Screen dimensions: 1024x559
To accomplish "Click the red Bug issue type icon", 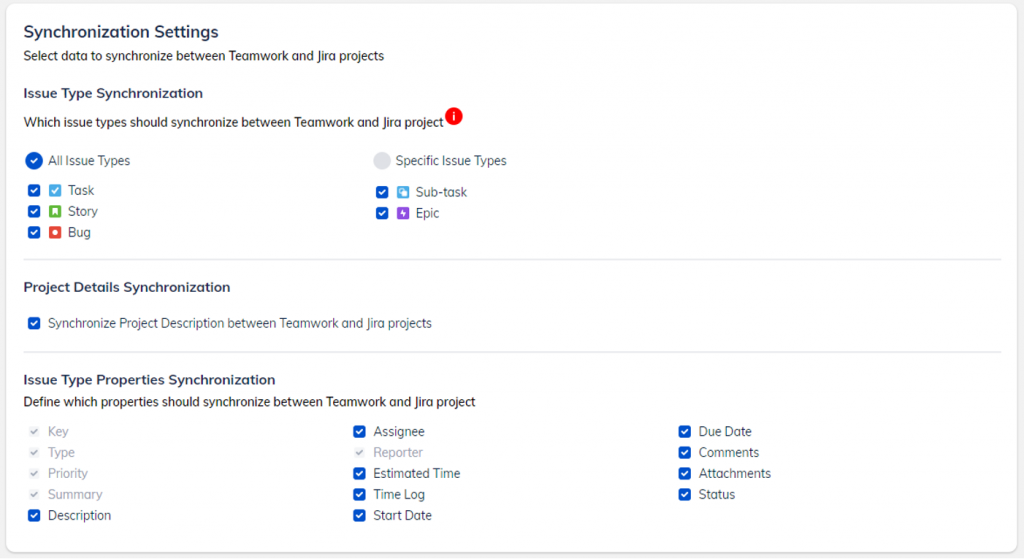I will pos(56,232).
